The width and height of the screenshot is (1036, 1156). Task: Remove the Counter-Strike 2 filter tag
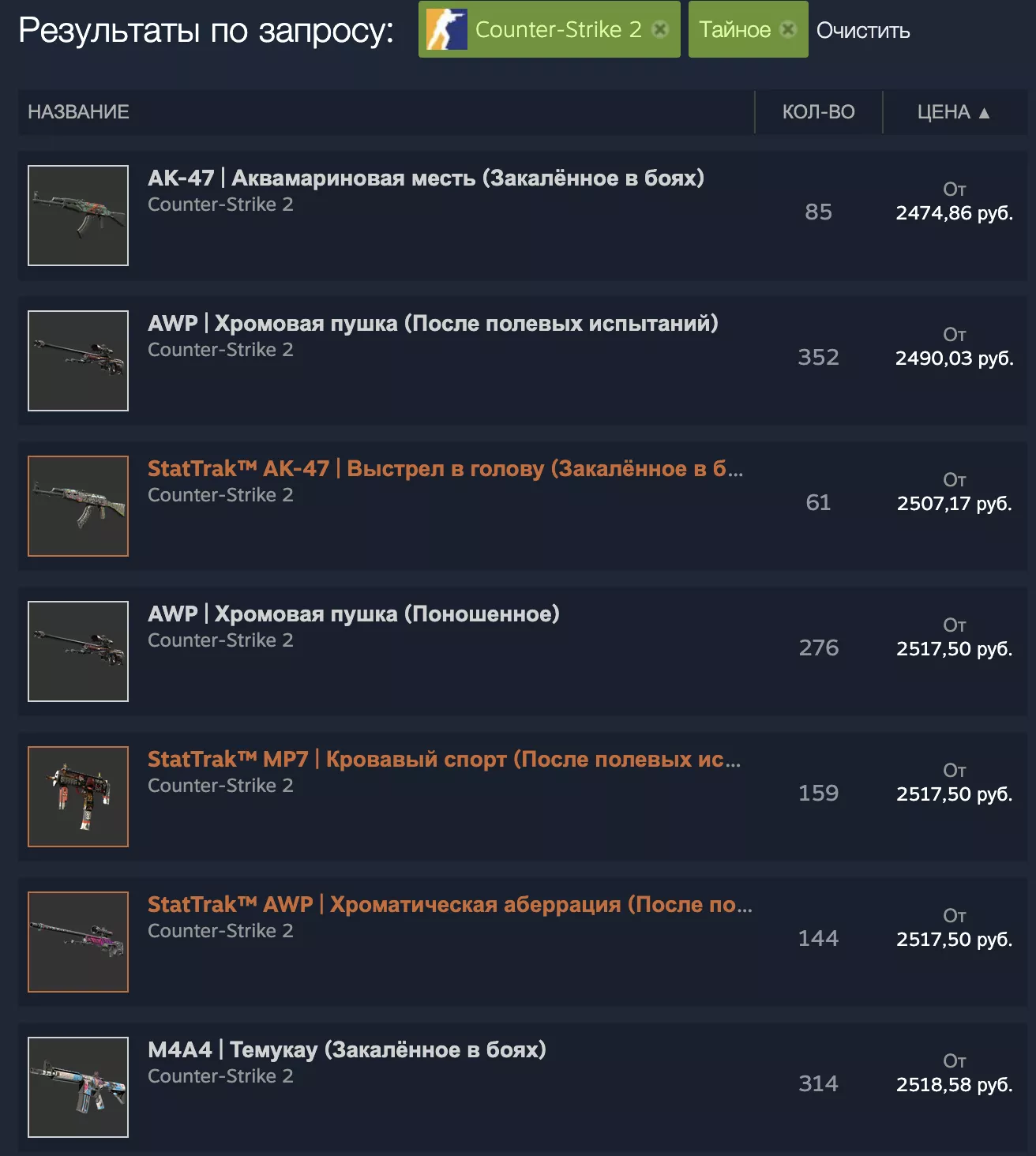[660, 29]
